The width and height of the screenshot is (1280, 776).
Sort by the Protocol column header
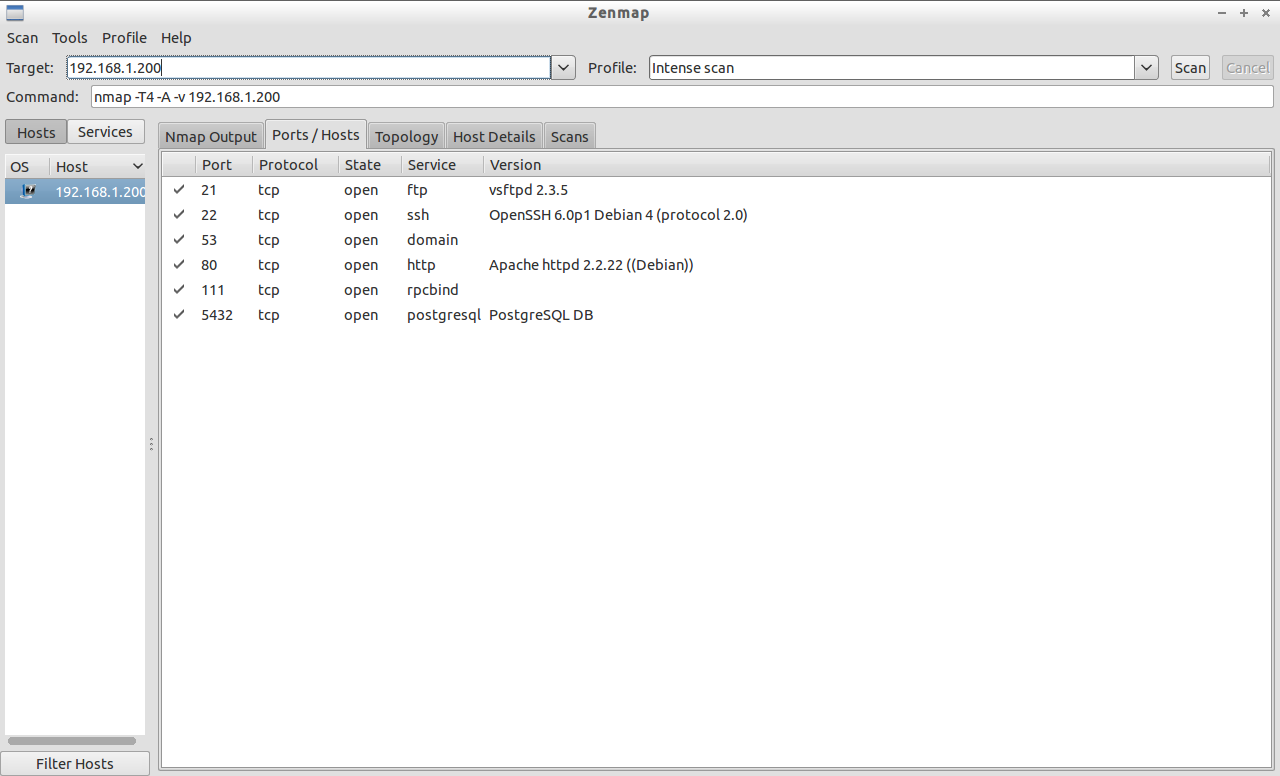295,165
